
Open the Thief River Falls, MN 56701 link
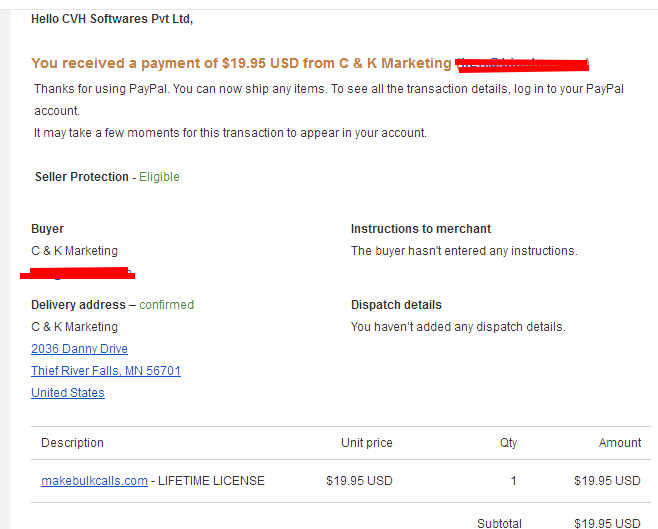[x=106, y=371]
